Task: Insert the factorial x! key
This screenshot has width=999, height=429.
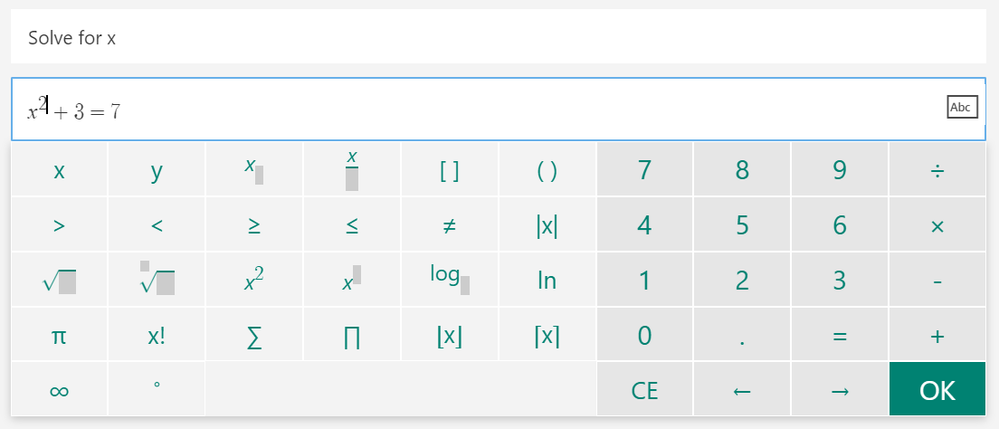Action: (x=157, y=335)
